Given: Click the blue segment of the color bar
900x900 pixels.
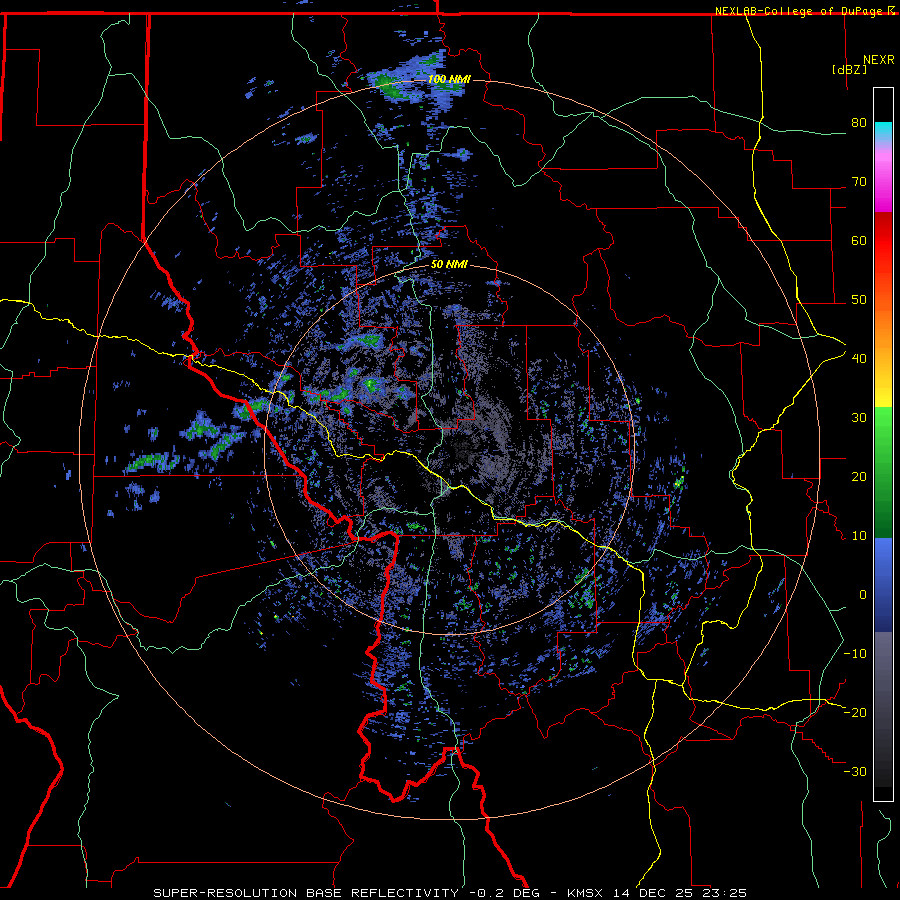Looking at the screenshot, I should coord(883,585).
